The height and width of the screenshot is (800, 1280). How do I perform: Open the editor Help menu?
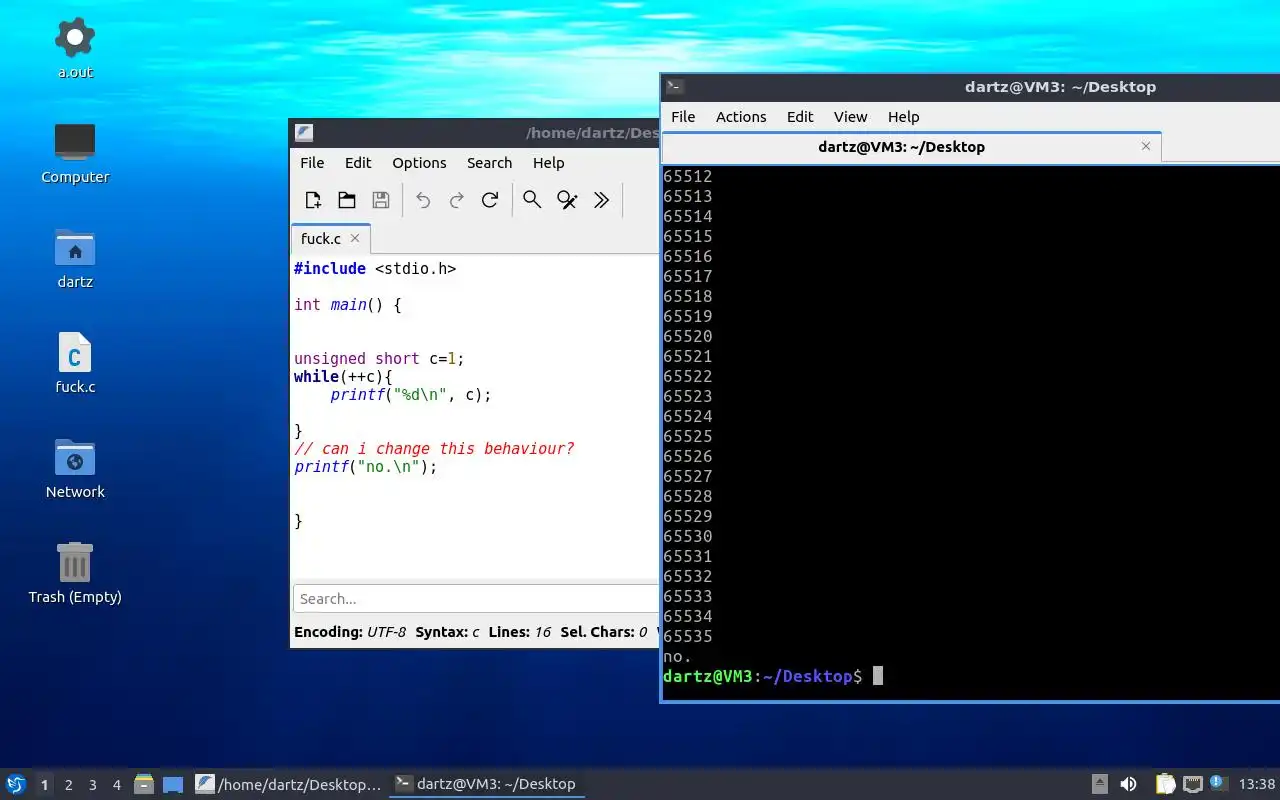pyautogui.click(x=548, y=163)
